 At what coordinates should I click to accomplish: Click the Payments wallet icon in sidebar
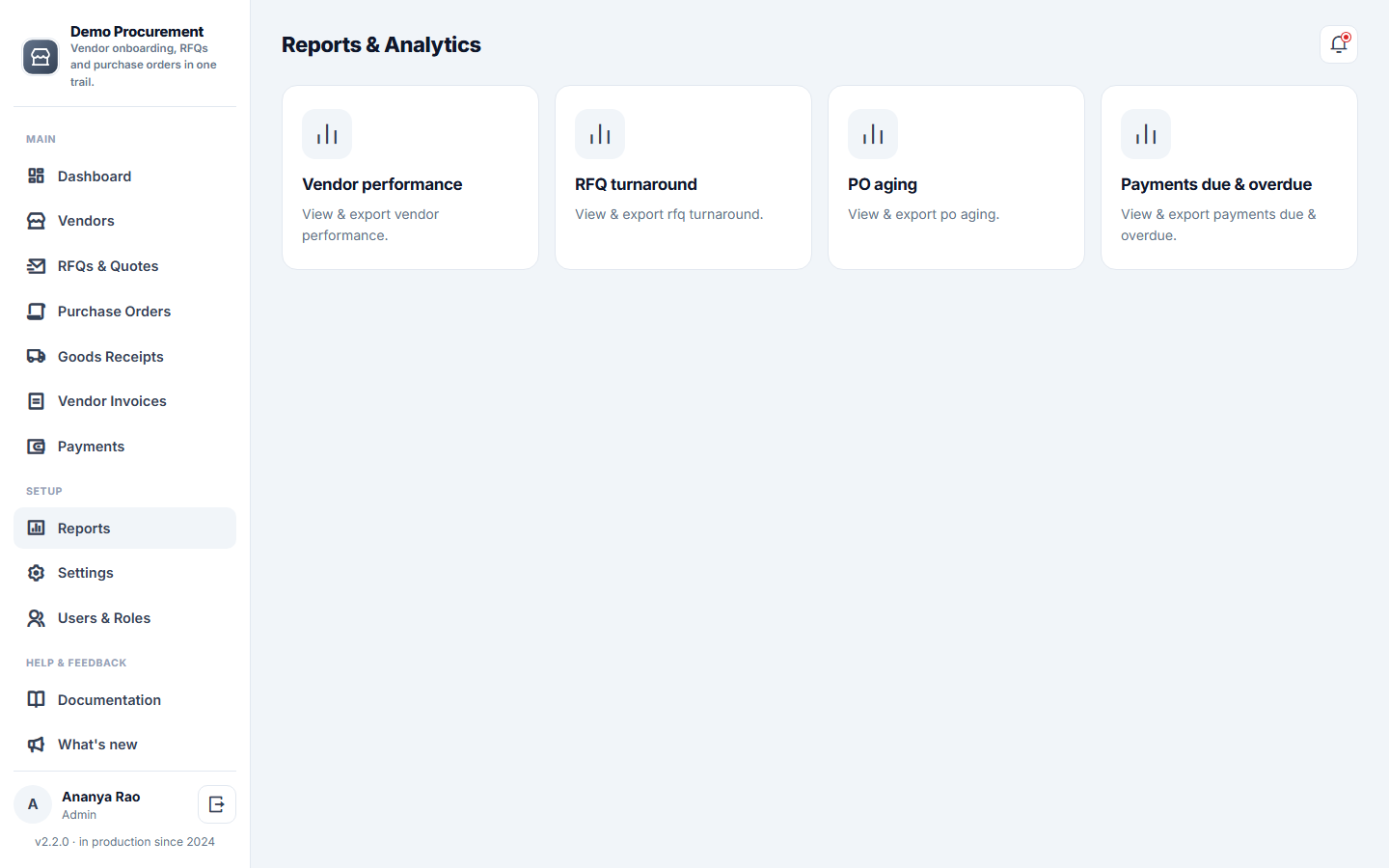(36, 447)
